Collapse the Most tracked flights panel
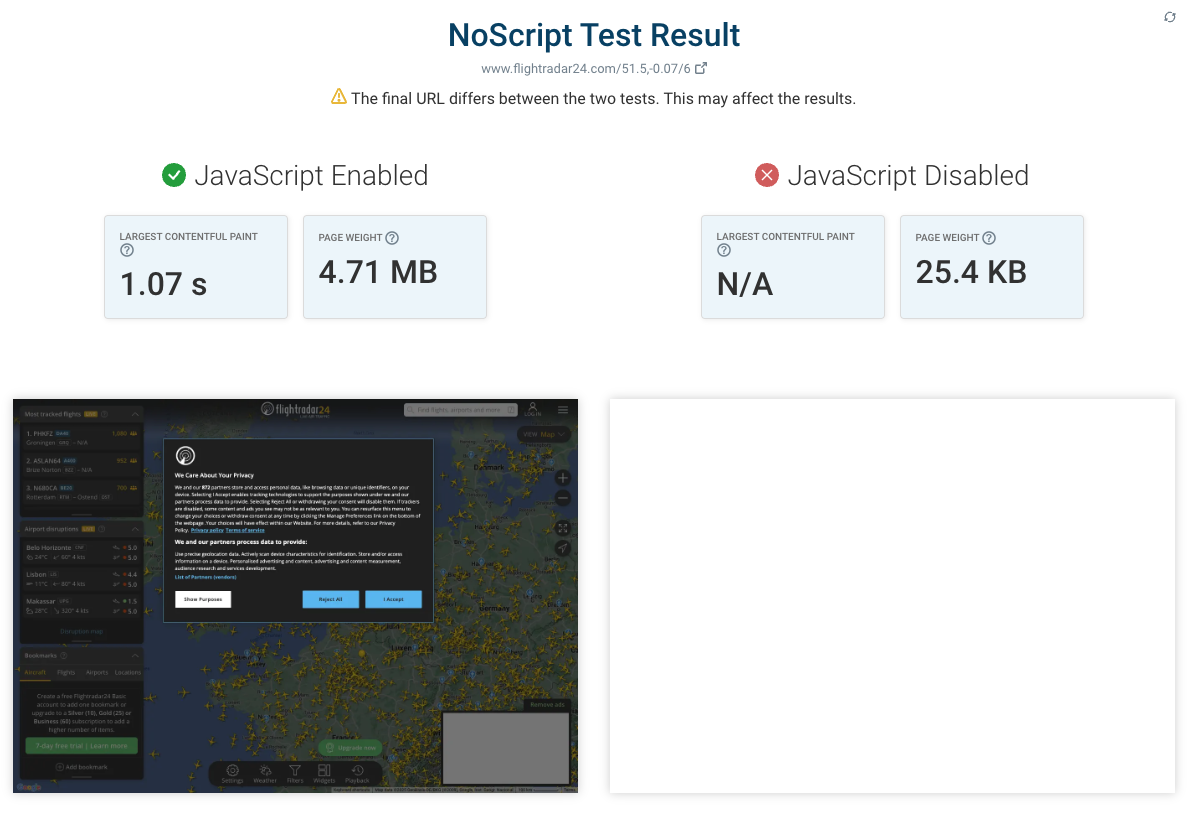Screen dimensions: 1189x816 pyautogui.click(x=135, y=414)
